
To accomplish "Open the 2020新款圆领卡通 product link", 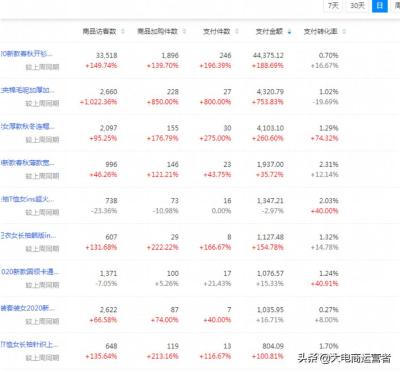I will click(x=30, y=272).
